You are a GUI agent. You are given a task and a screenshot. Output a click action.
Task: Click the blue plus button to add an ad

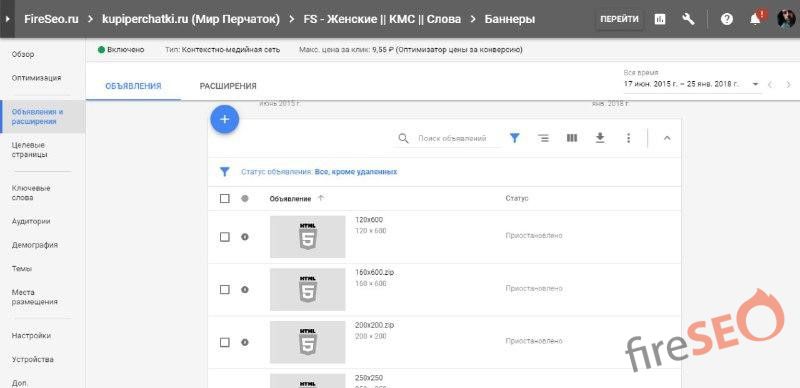click(x=224, y=119)
